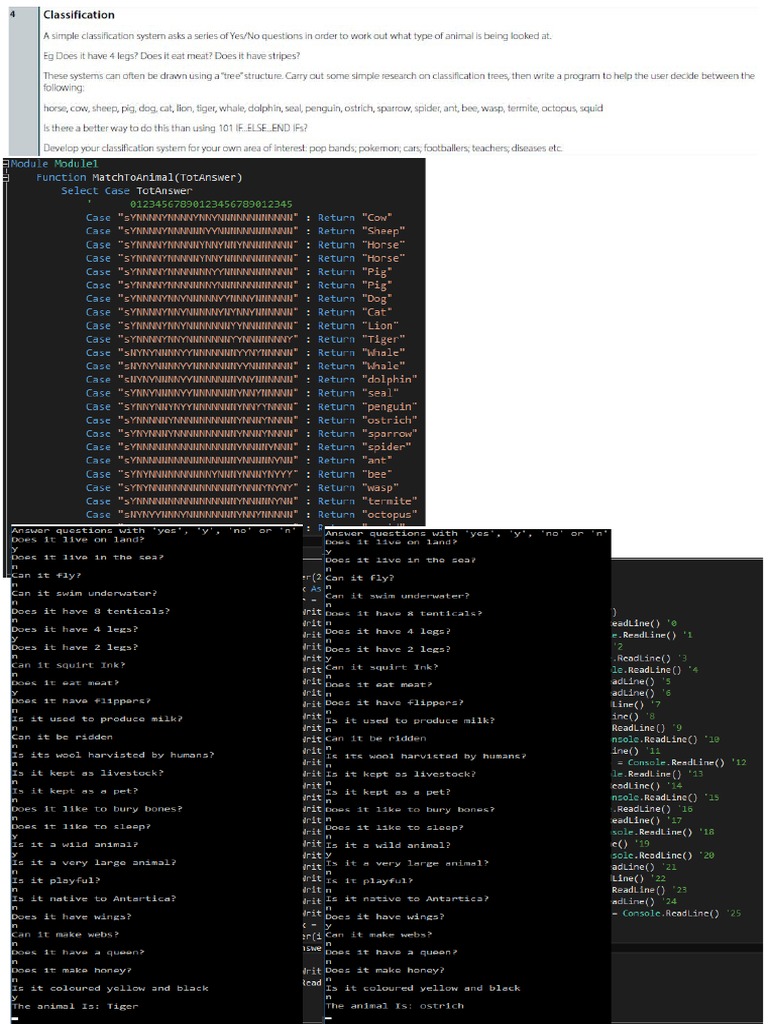Viewport: 768px width, 1024px height.
Task: Collapse the Module Module1 code block
Action: (x=5, y=163)
